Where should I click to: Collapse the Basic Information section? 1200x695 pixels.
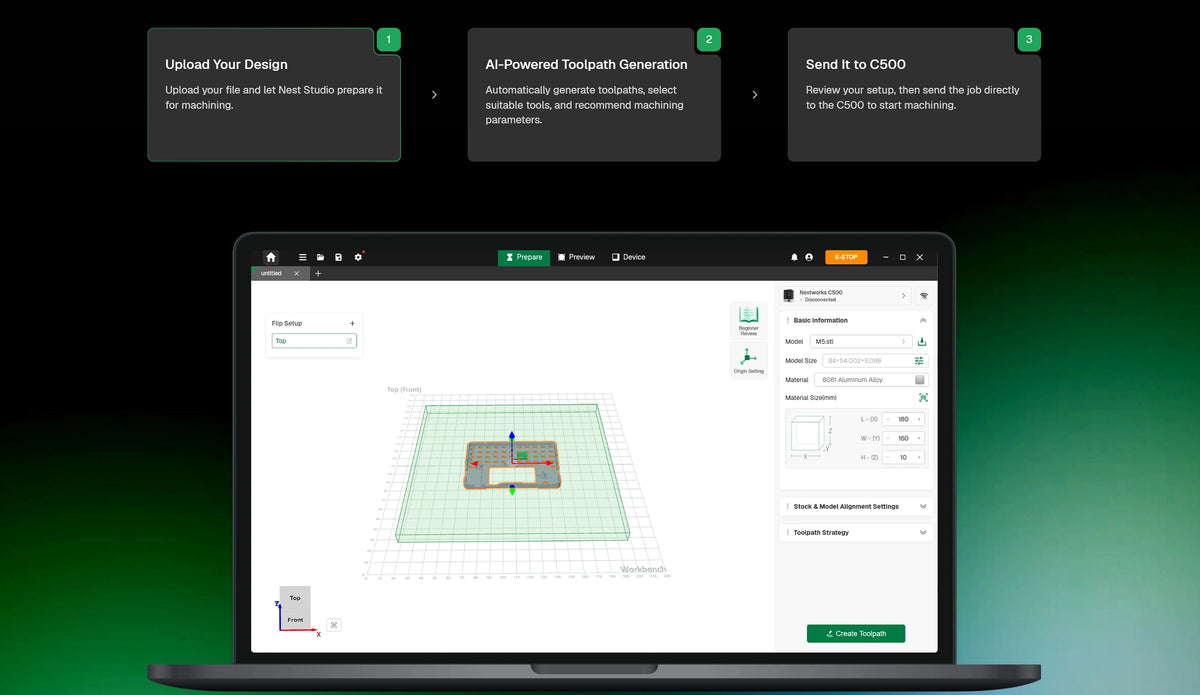click(x=923, y=320)
